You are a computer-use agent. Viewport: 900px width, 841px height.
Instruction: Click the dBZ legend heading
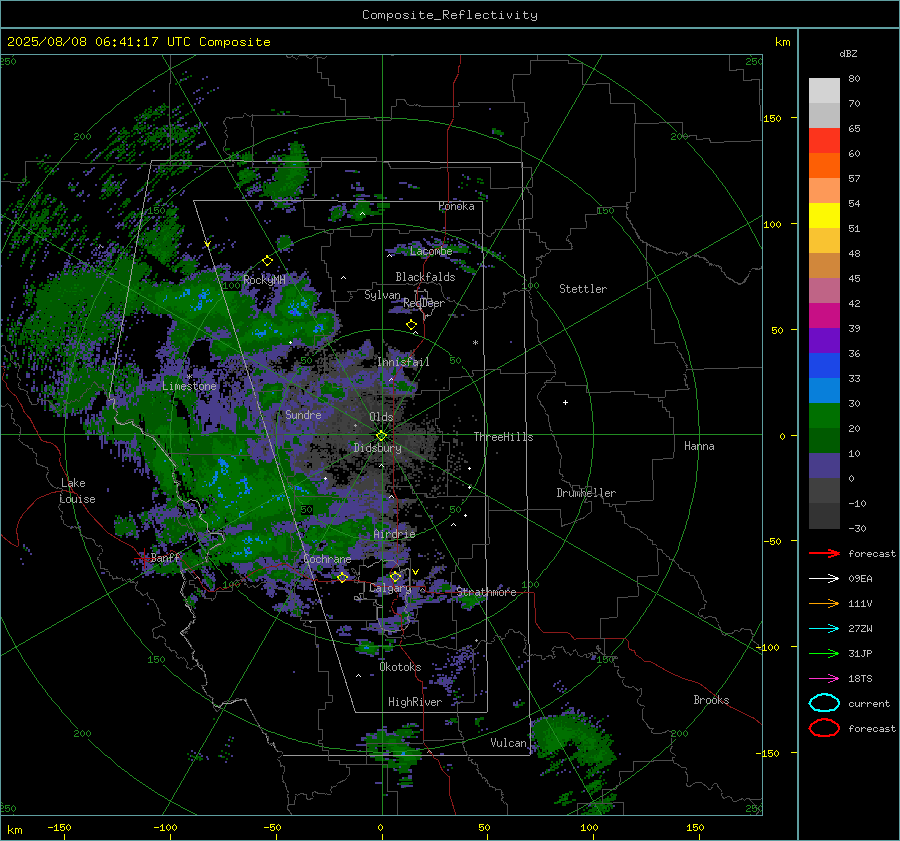pyautogui.click(x=848, y=53)
